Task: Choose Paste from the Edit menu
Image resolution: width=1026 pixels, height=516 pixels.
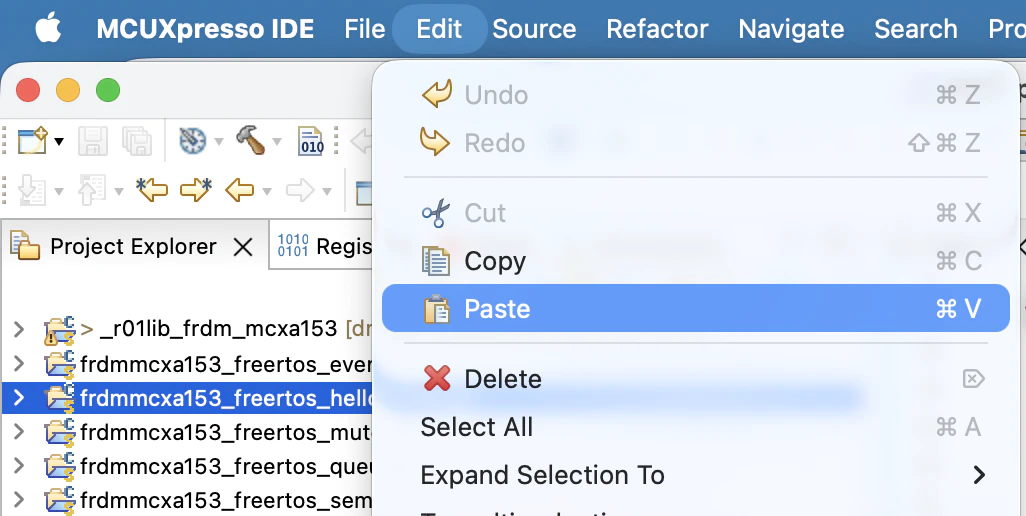Action: (696, 308)
